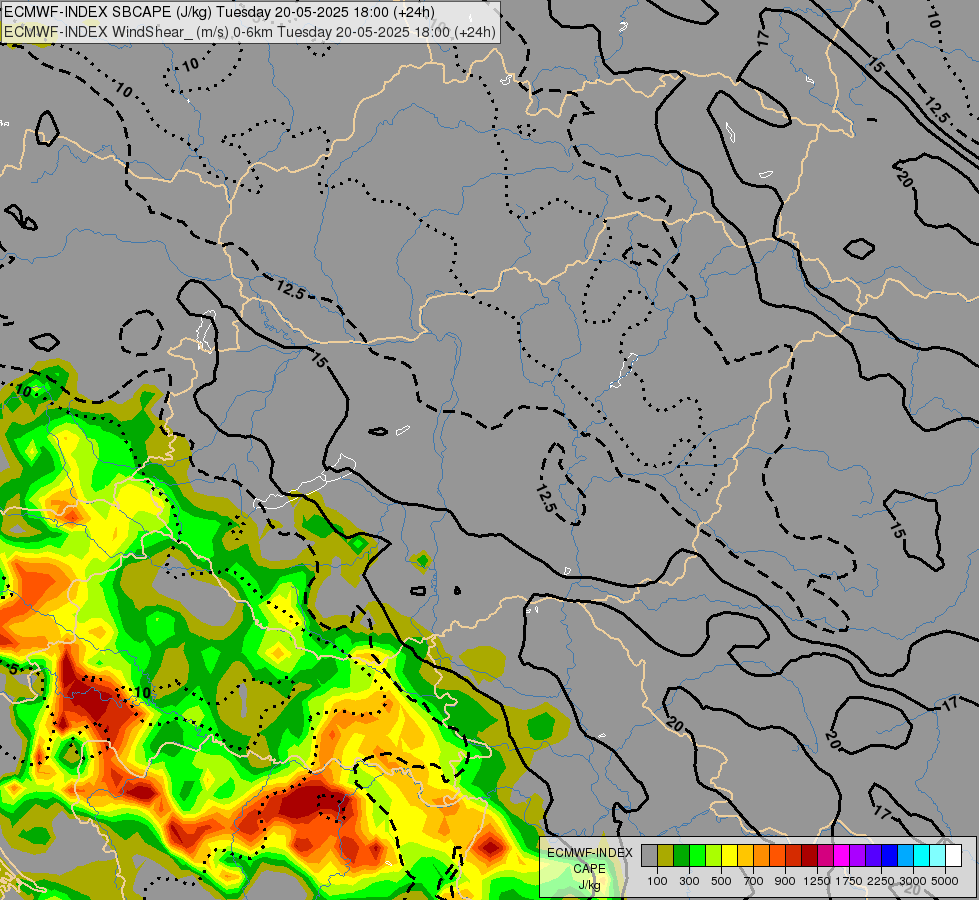Select the cyan legend swatch above 3000
The image size is (979, 900).
(x=922, y=855)
